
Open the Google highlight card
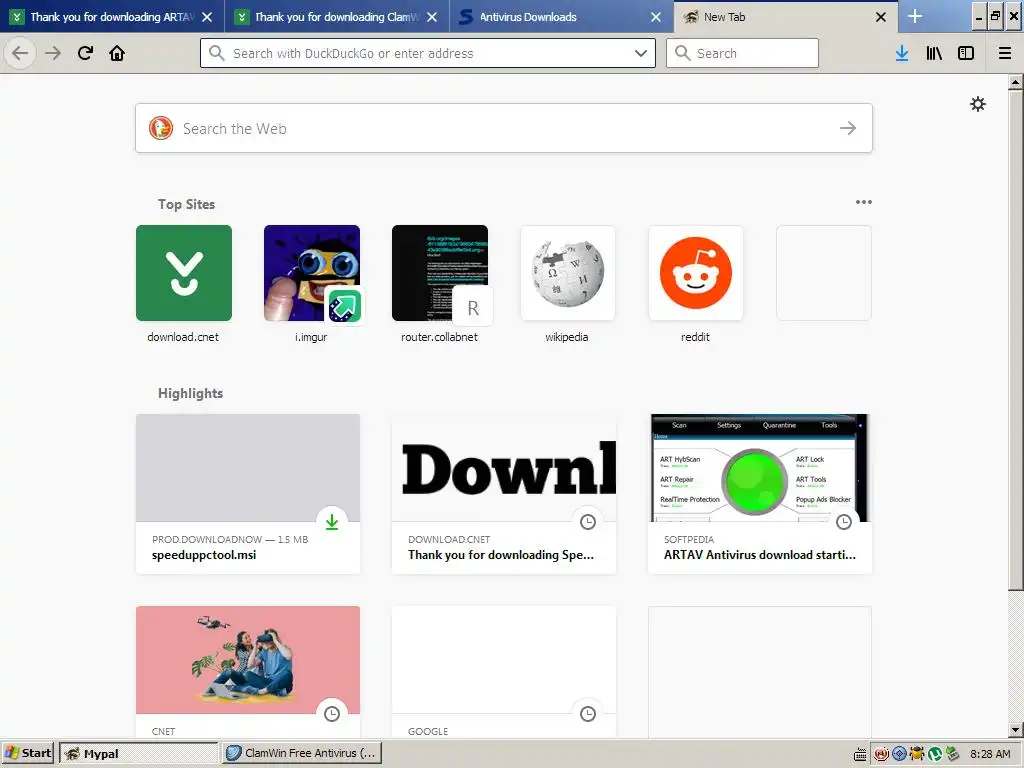(504, 673)
